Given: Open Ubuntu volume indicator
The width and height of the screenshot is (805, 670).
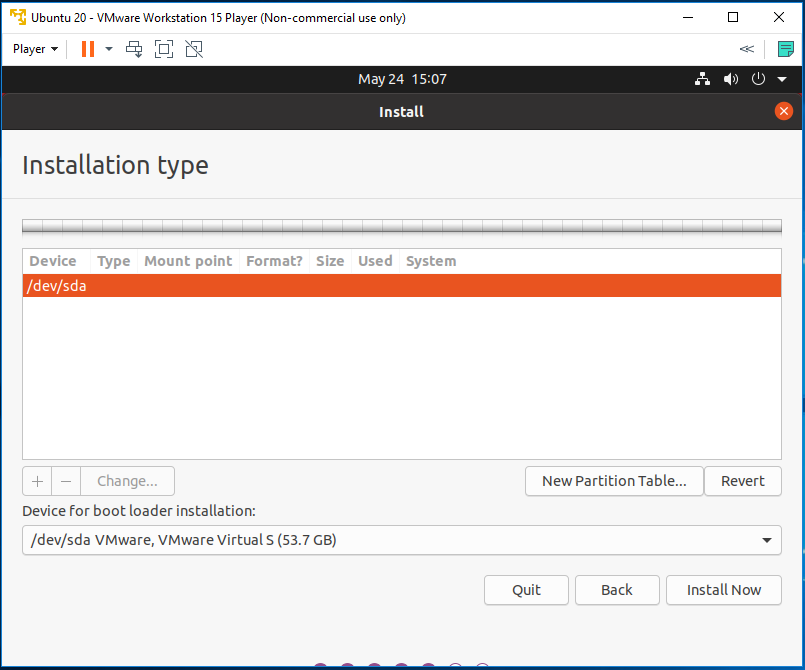Looking at the screenshot, I should pyautogui.click(x=731, y=79).
